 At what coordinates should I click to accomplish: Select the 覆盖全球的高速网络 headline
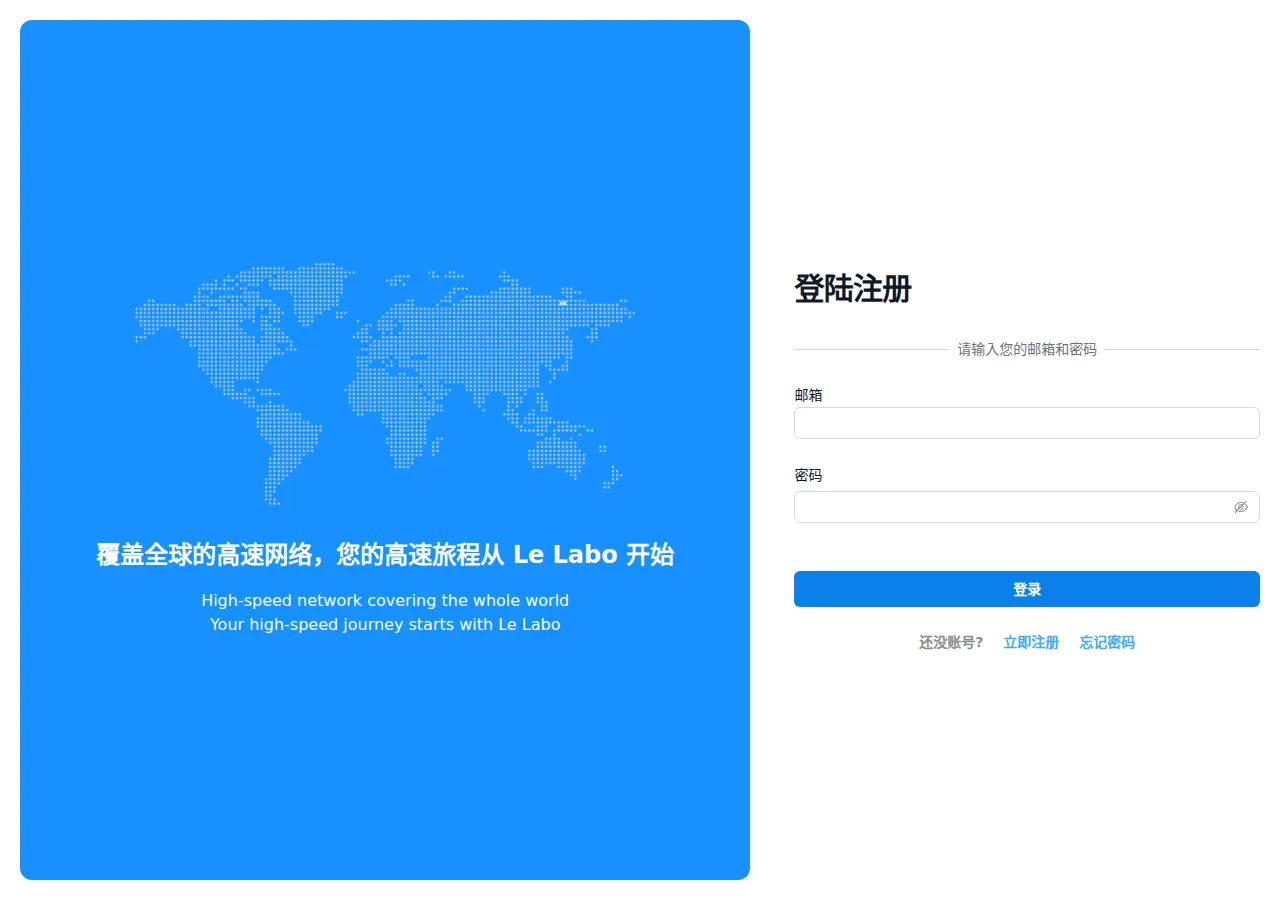point(385,555)
